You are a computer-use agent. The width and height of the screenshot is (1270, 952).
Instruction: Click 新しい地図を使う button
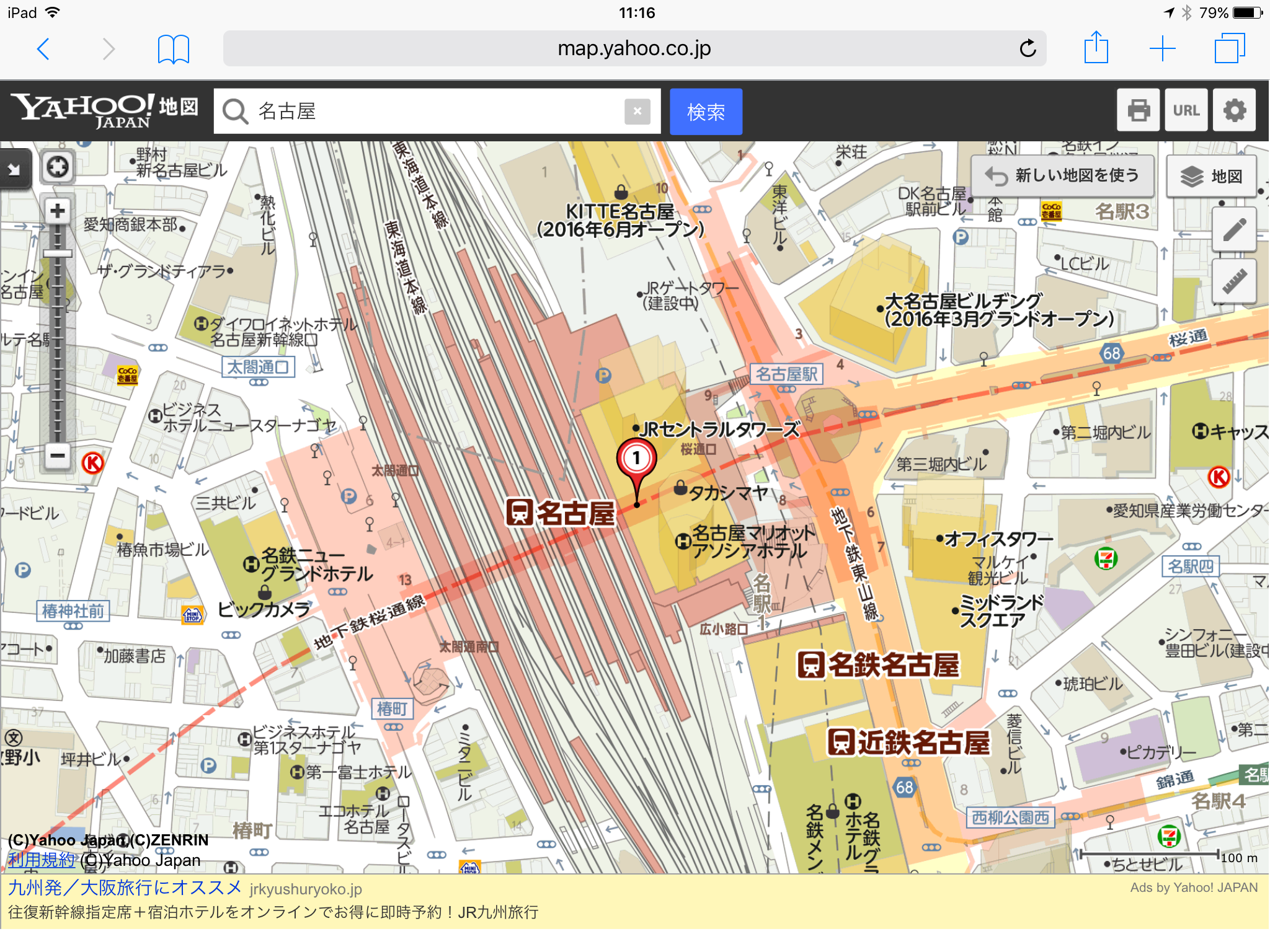(1063, 176)
